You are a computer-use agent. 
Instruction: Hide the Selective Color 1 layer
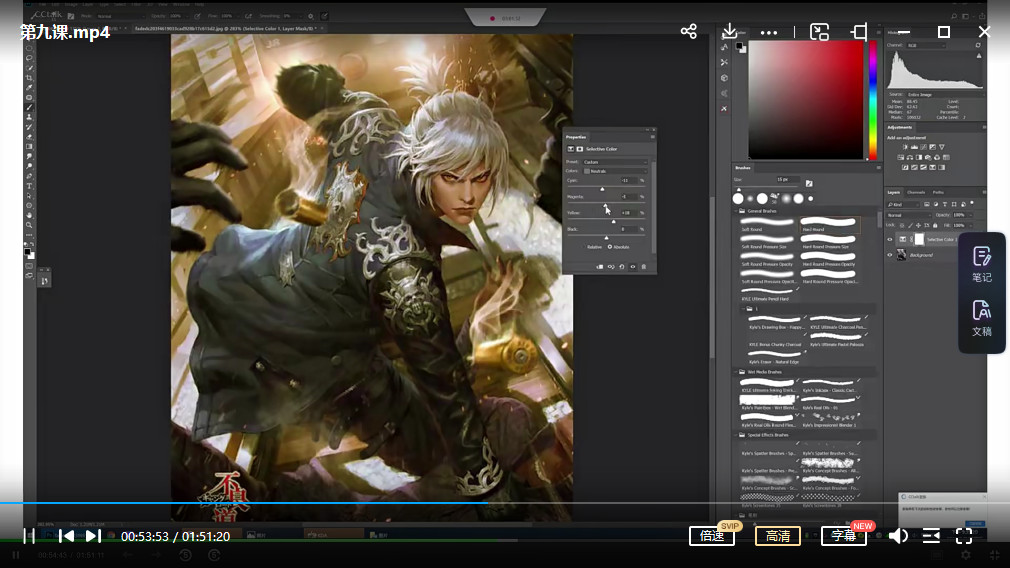[x=890, y=240]
